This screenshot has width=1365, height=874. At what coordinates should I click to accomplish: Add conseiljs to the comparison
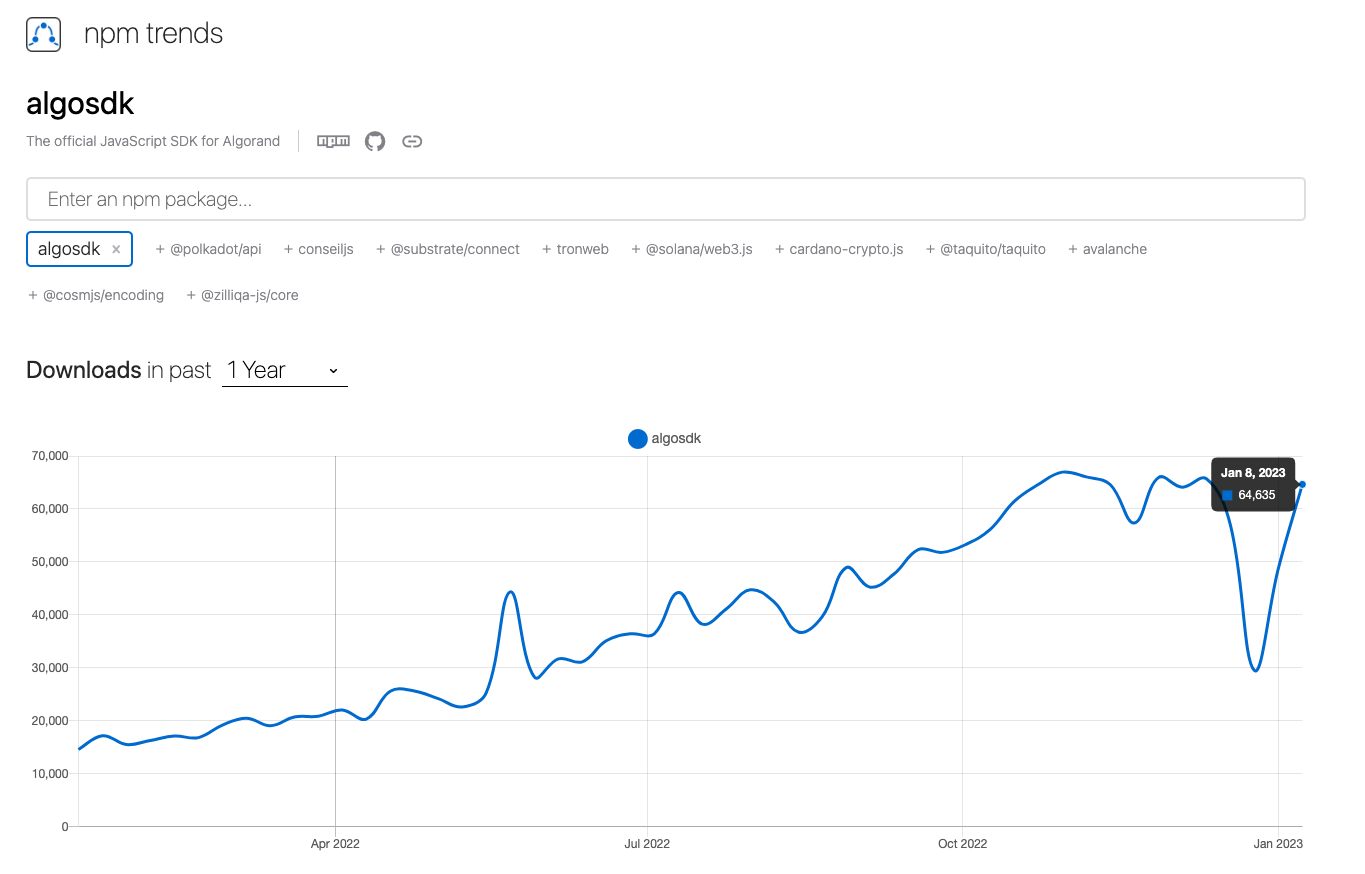click(x=319, y=249)
